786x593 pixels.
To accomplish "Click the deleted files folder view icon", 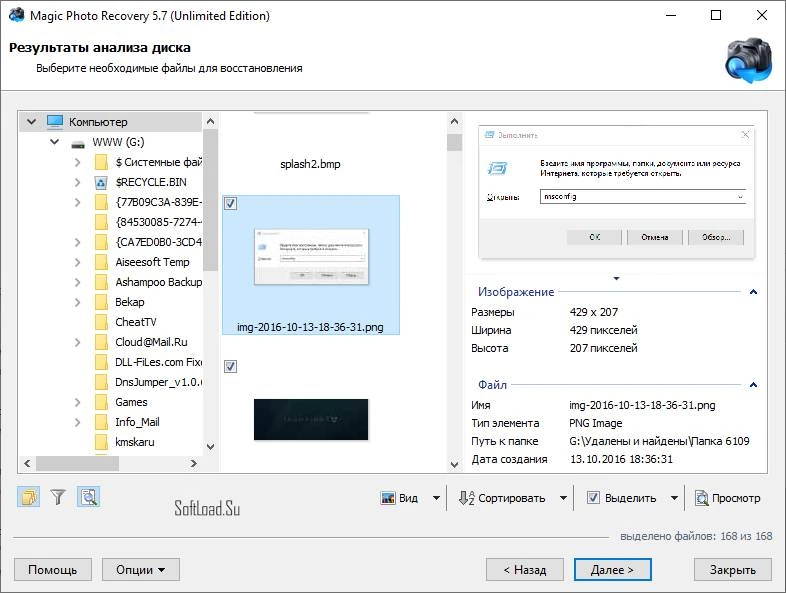I will pyautogui.click(x=29, y=497).
